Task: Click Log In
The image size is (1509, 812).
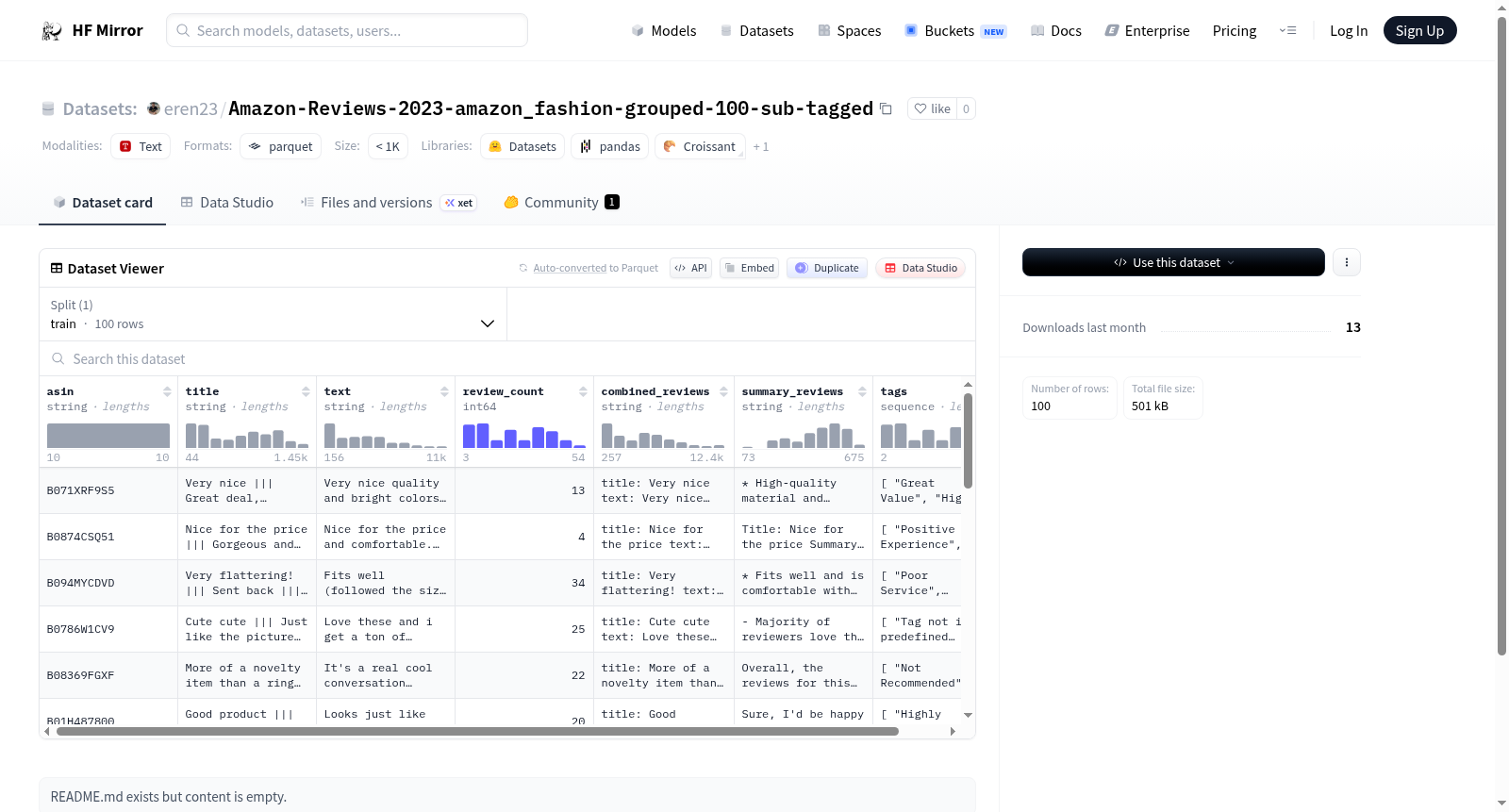Action: (x=1349, y=31)
